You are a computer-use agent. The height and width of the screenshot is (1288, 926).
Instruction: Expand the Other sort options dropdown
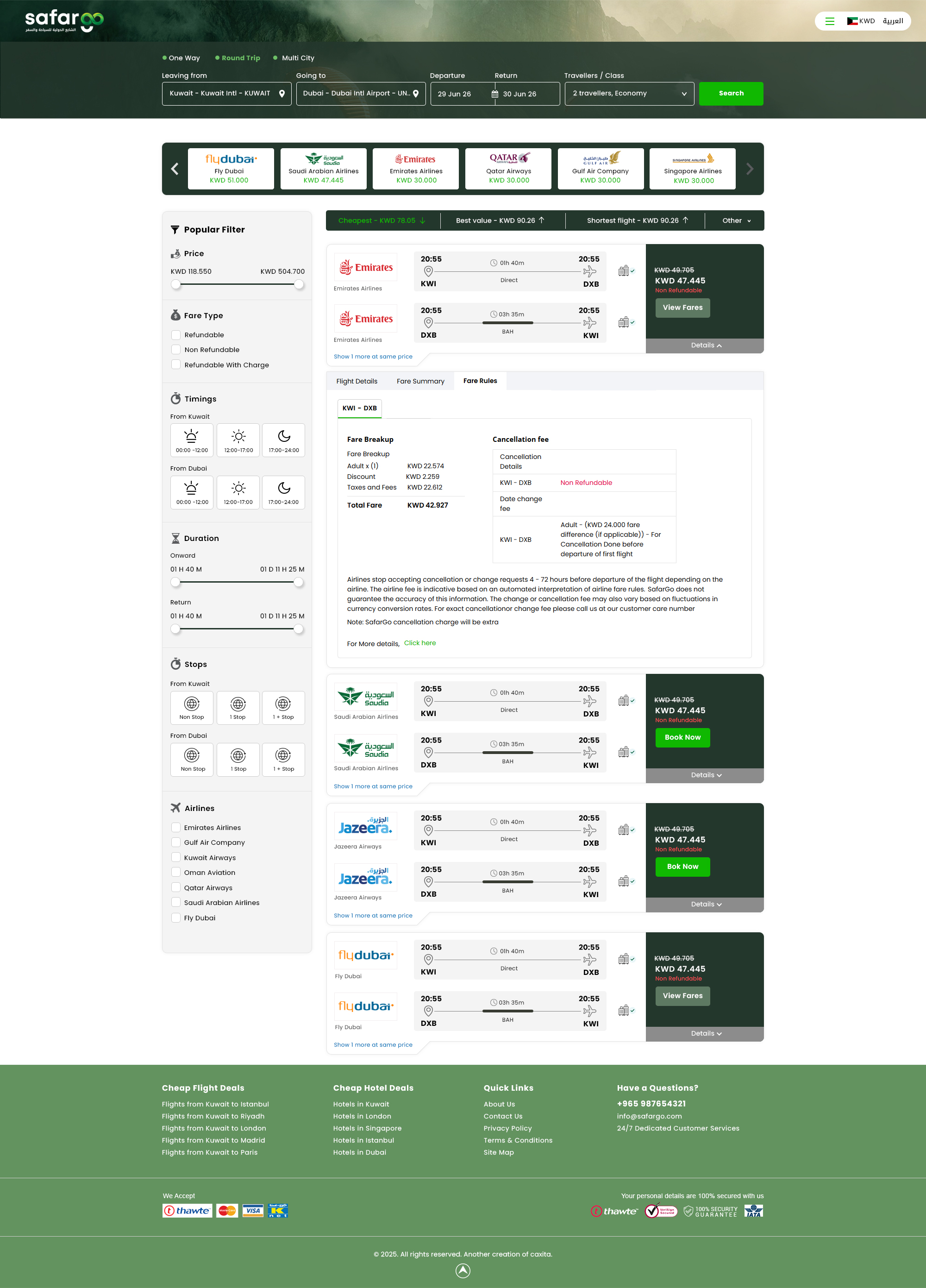point(736,221)
